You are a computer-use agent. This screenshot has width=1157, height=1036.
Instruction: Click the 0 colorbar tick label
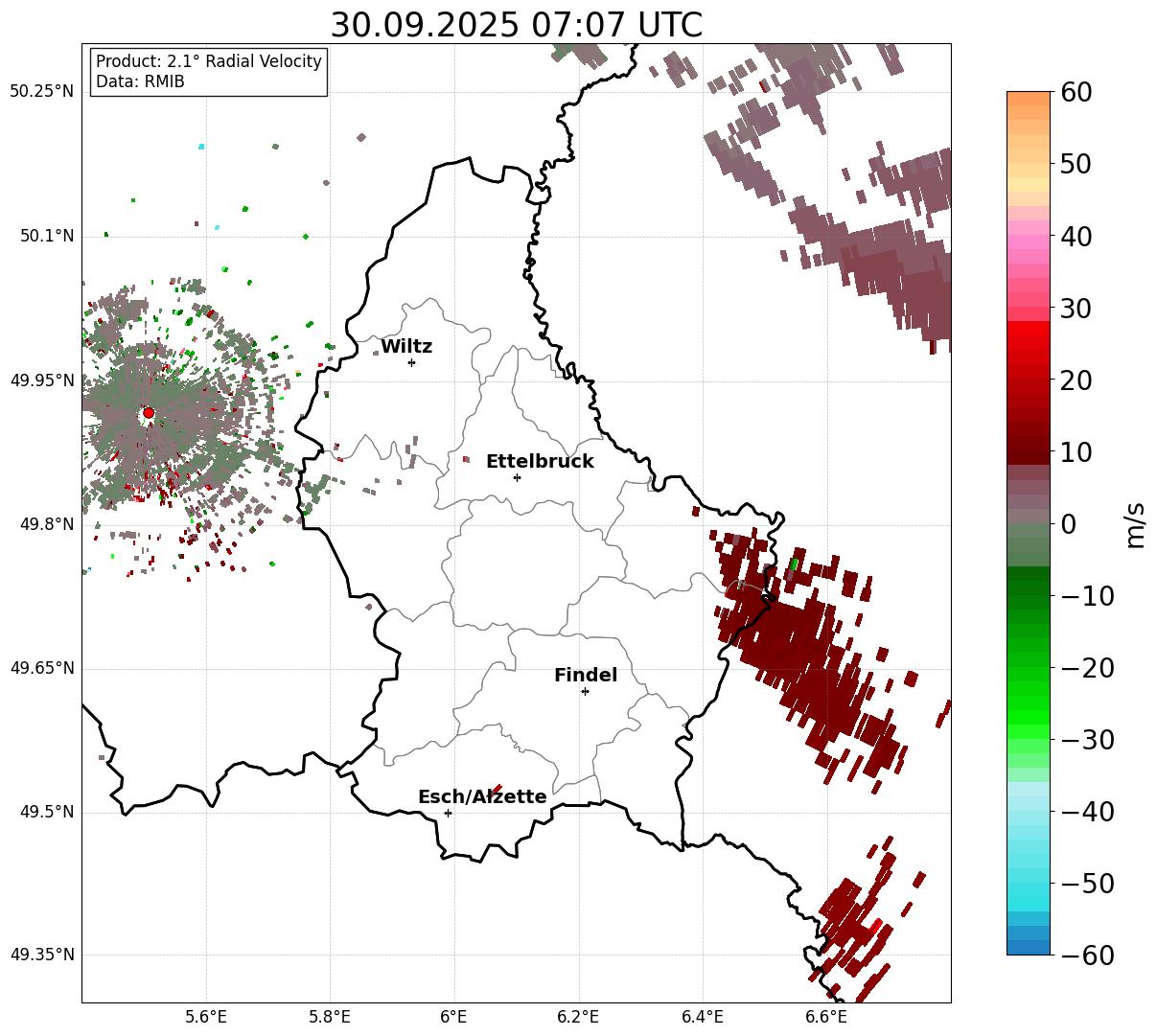click(1068, 524)
